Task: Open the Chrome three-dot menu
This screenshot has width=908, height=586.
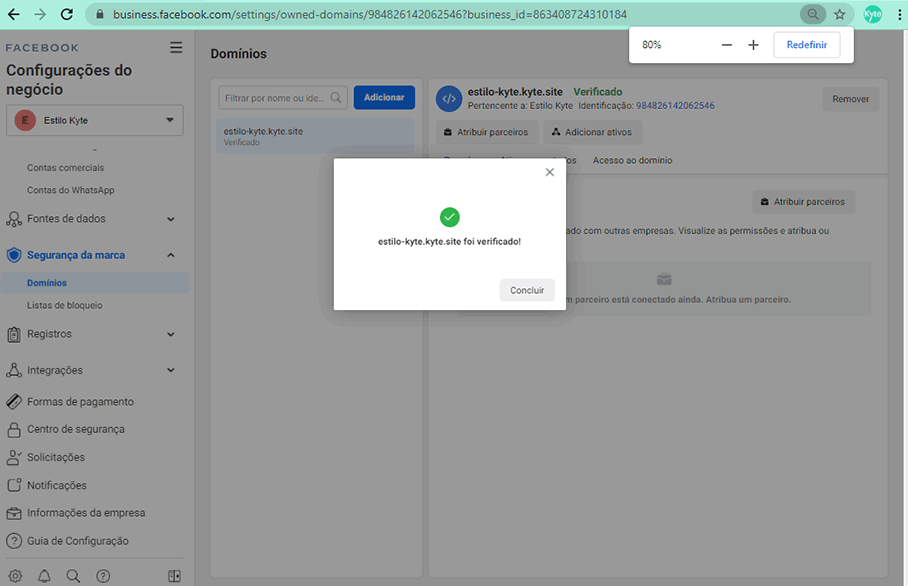Action: (899, 14)
